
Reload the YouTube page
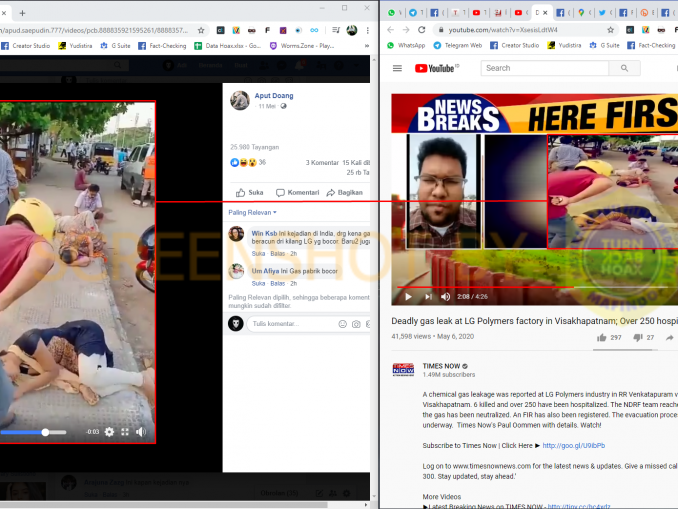click(422, 30)
